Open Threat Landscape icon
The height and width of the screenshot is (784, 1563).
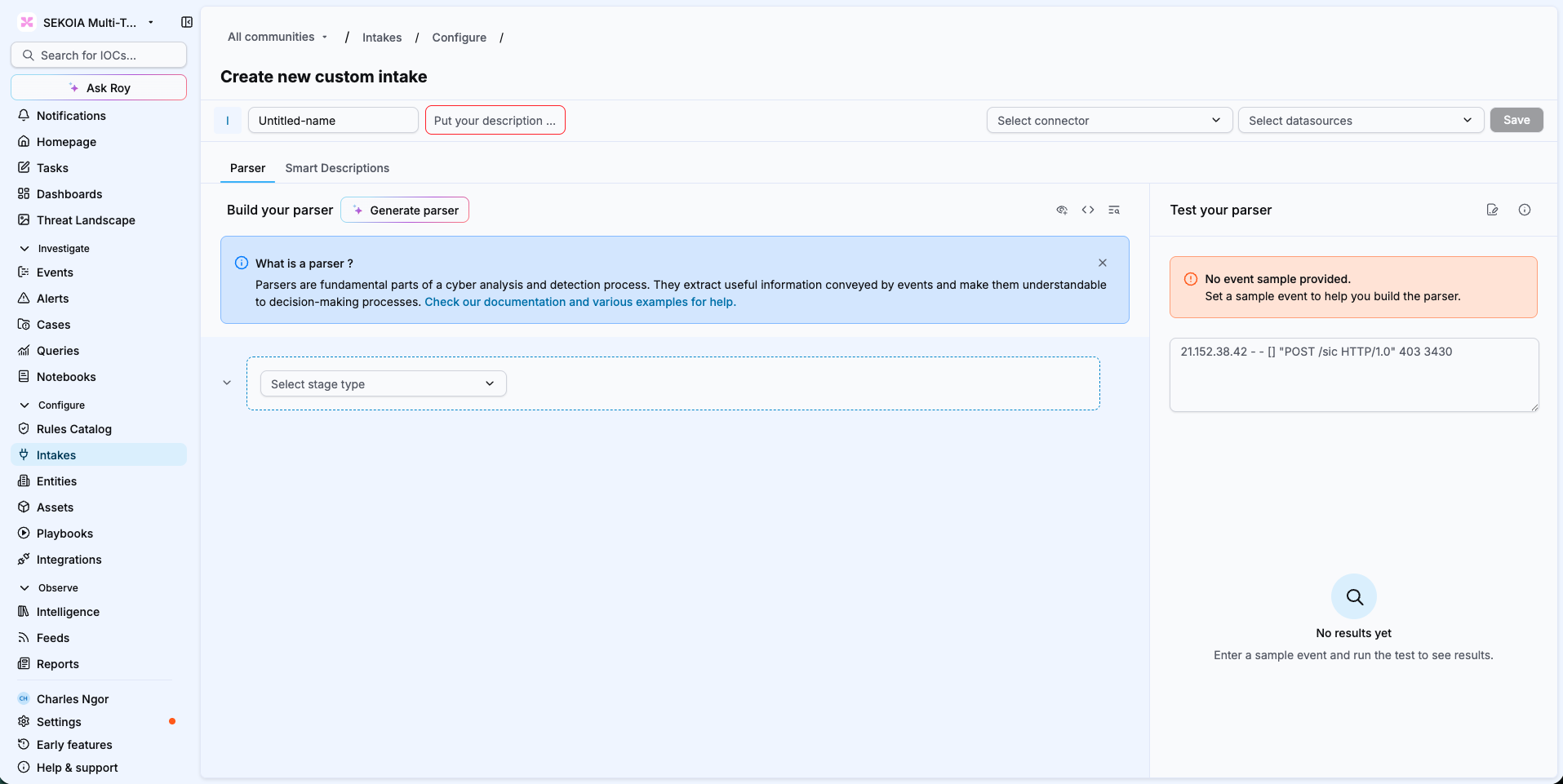pyautogui.click(x=24, y=220)
